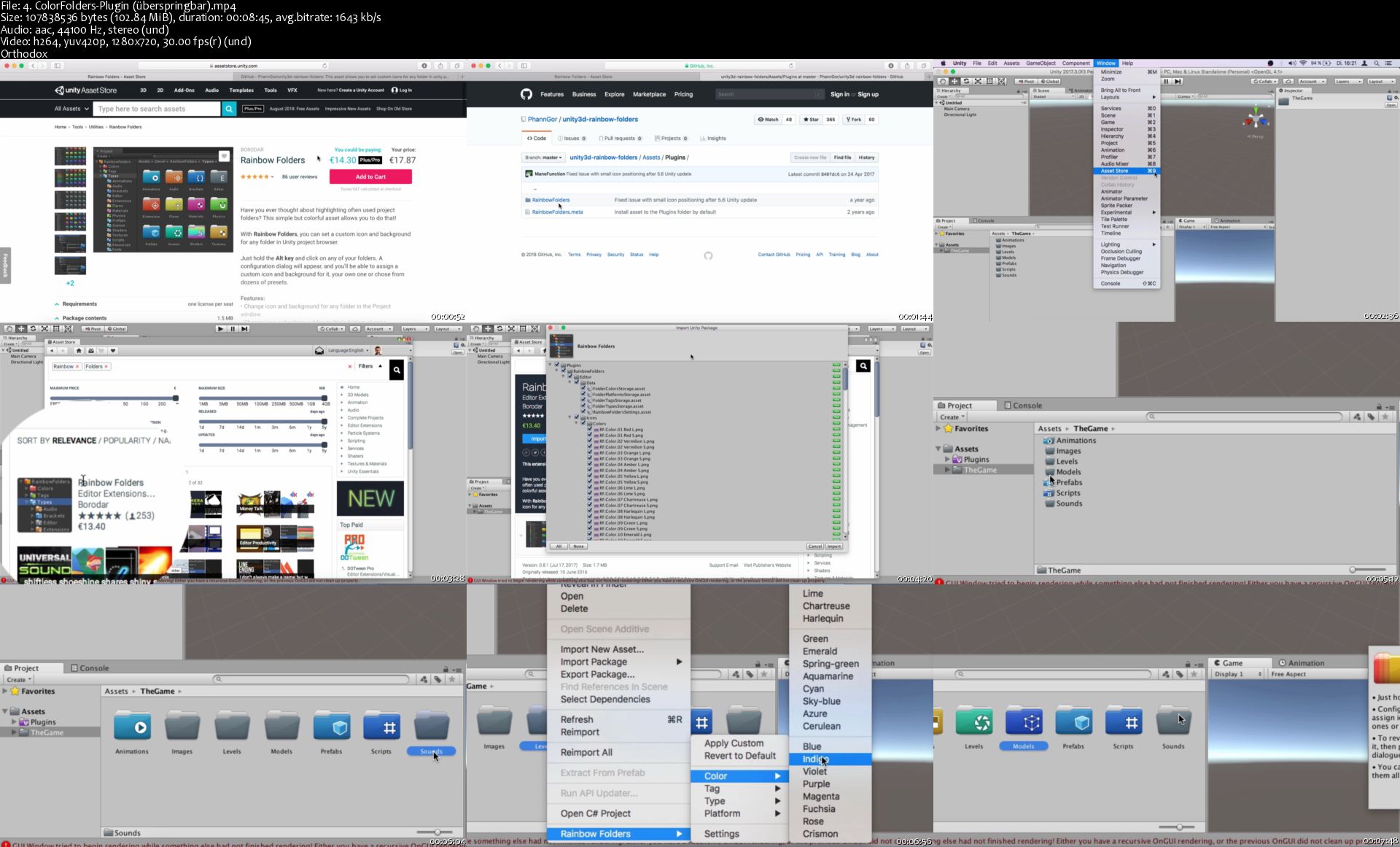Open the Issues tab on GitHub

click(572, 139)
